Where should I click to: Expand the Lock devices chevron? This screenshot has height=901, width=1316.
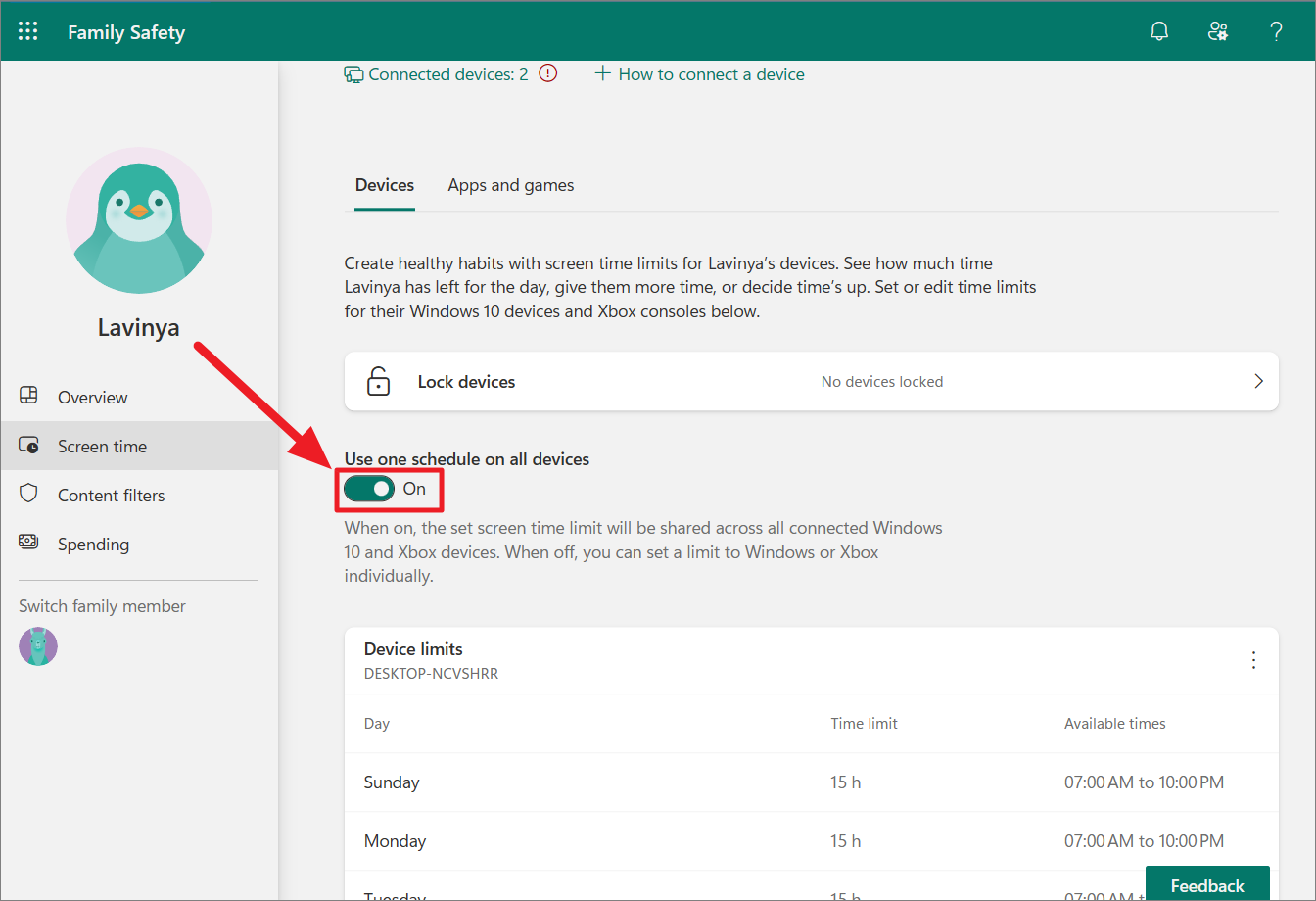(1259, 382)
